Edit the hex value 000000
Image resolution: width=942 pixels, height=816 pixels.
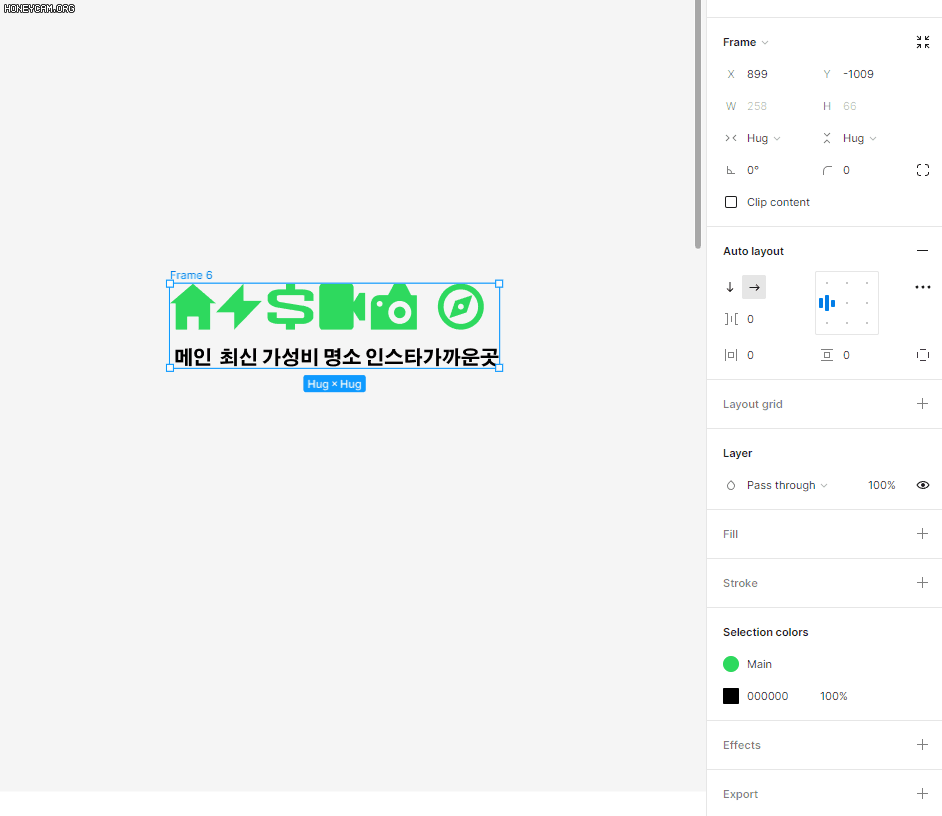(767, 696)
